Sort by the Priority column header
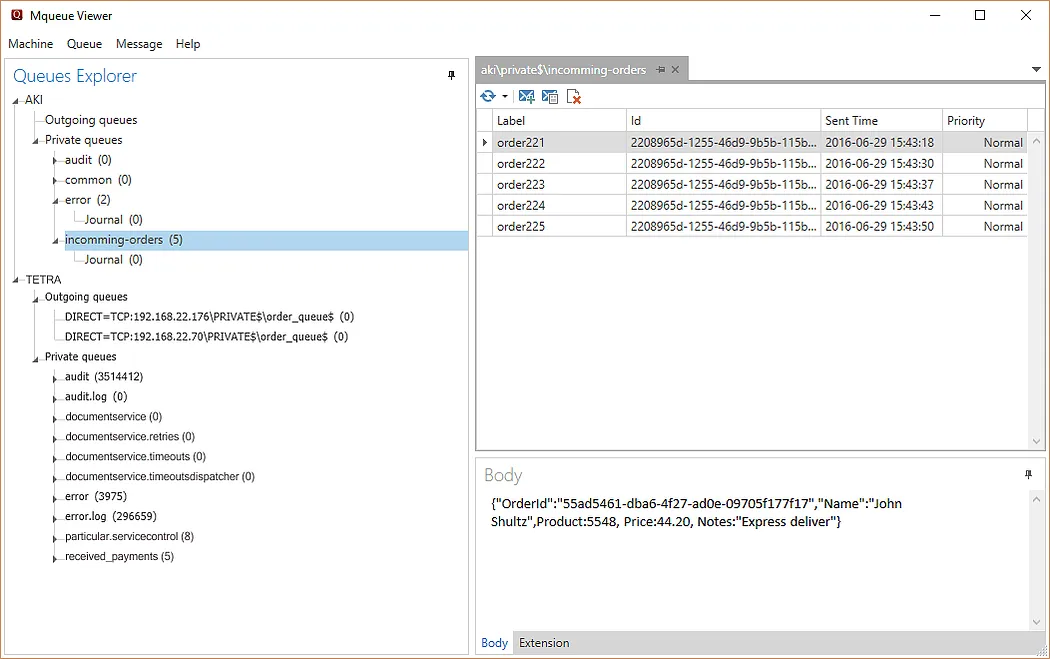 click(x=985, y=121)
